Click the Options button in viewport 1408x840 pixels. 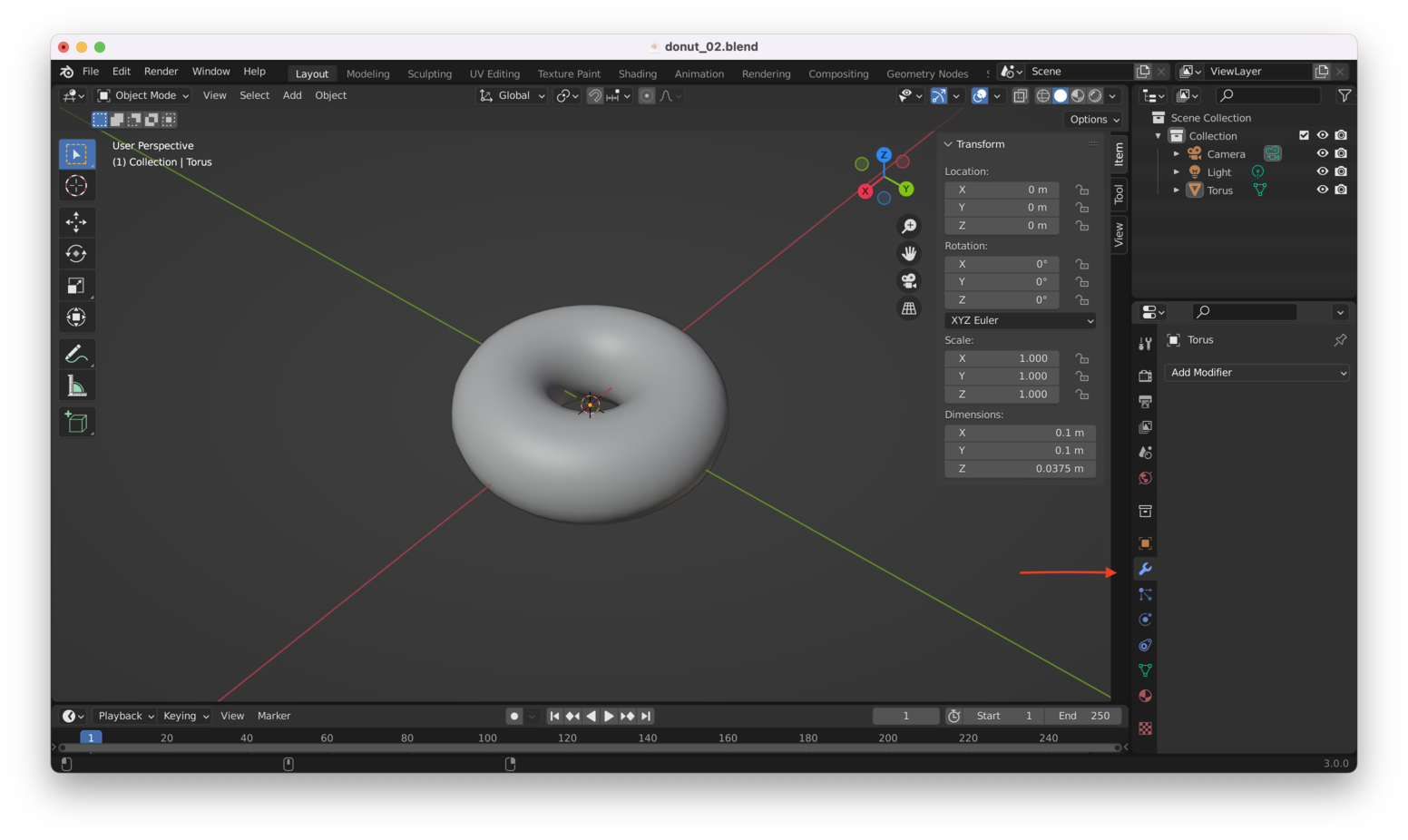click(1093, 120)
